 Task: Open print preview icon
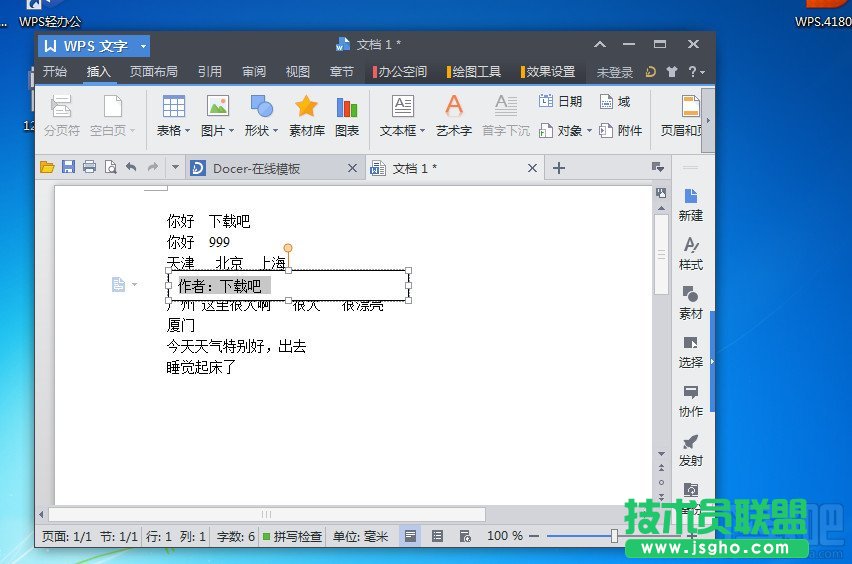(110, 167)
